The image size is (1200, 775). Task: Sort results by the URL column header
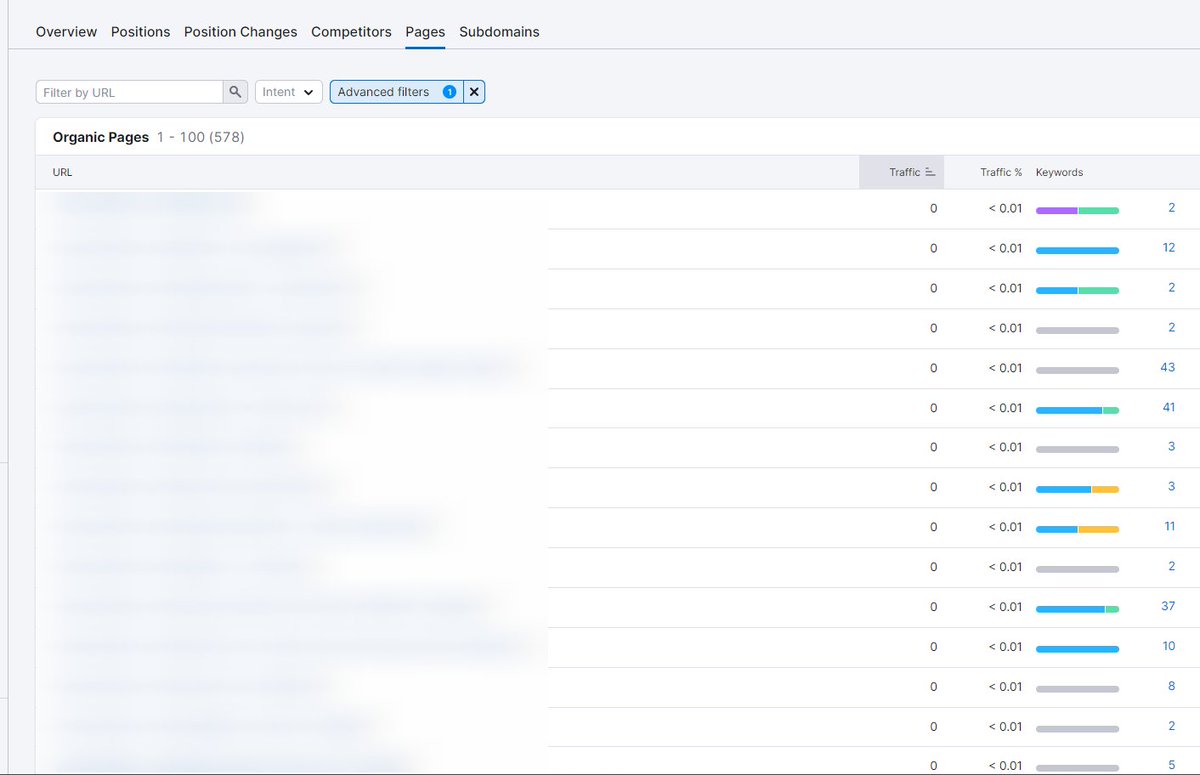[61, 171]
